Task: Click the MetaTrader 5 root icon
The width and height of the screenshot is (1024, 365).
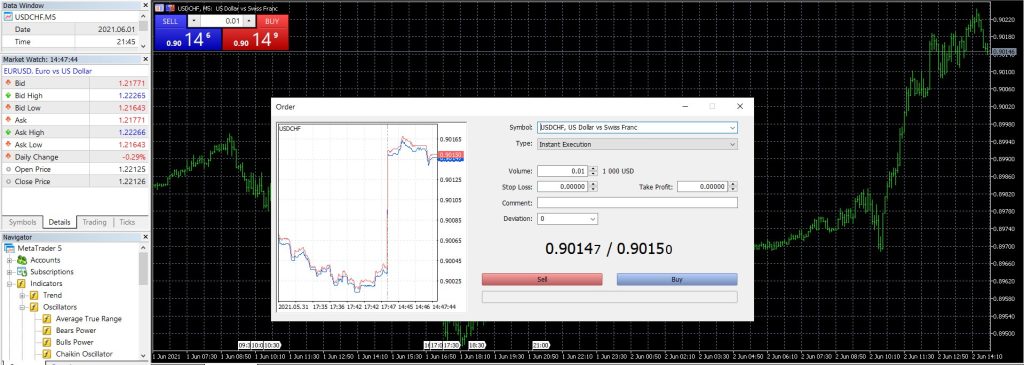Action: tap(9, 248)
